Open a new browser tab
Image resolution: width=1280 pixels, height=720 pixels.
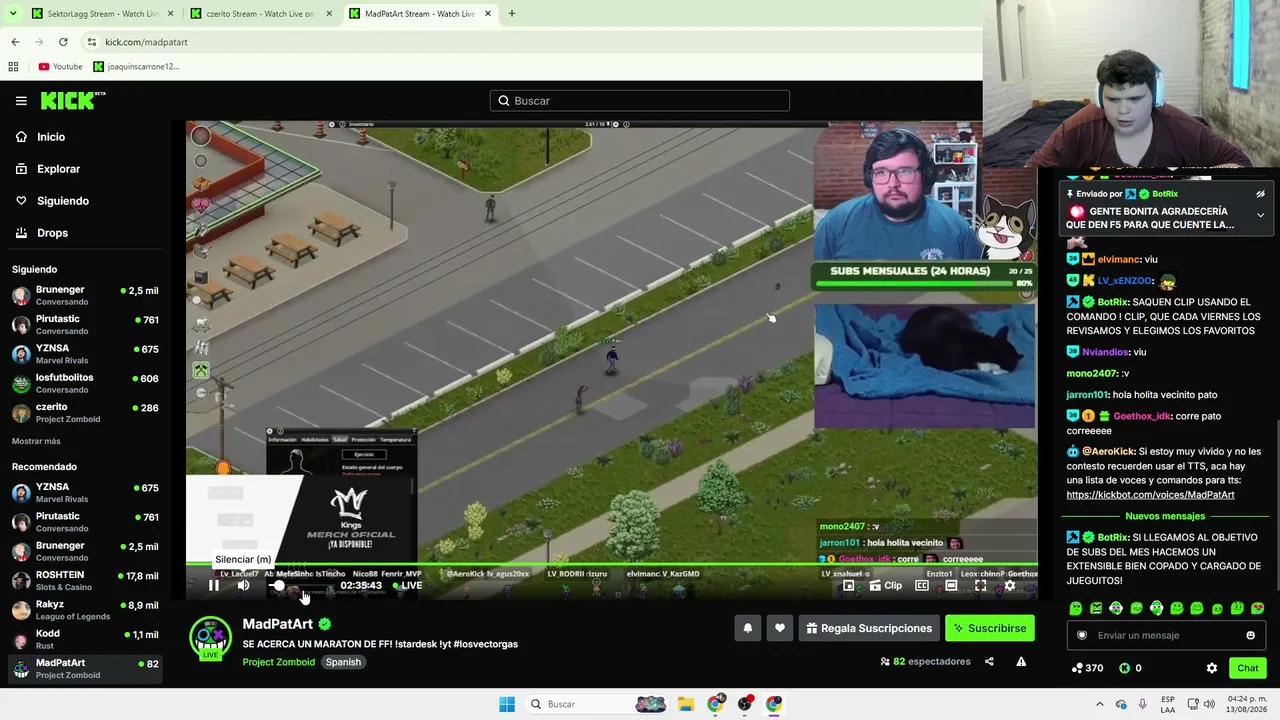(512, 14)
